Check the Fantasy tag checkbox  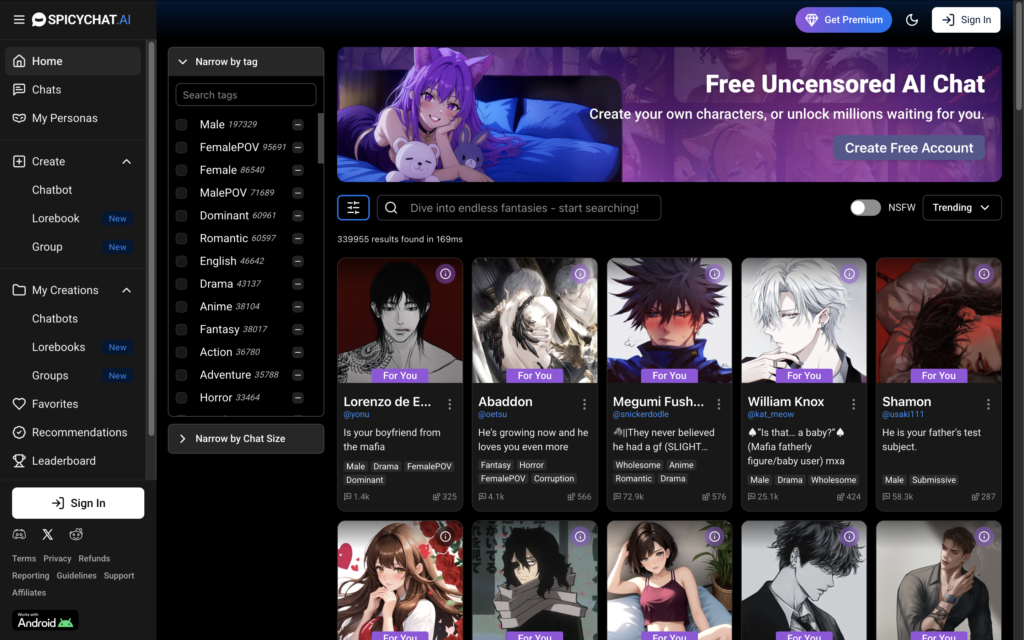182,330
